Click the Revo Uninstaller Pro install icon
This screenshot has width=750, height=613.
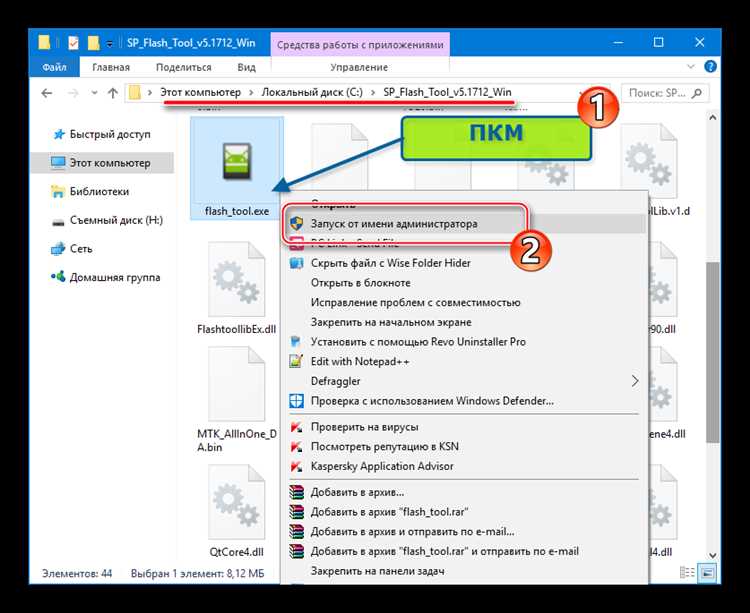(296, 341)
